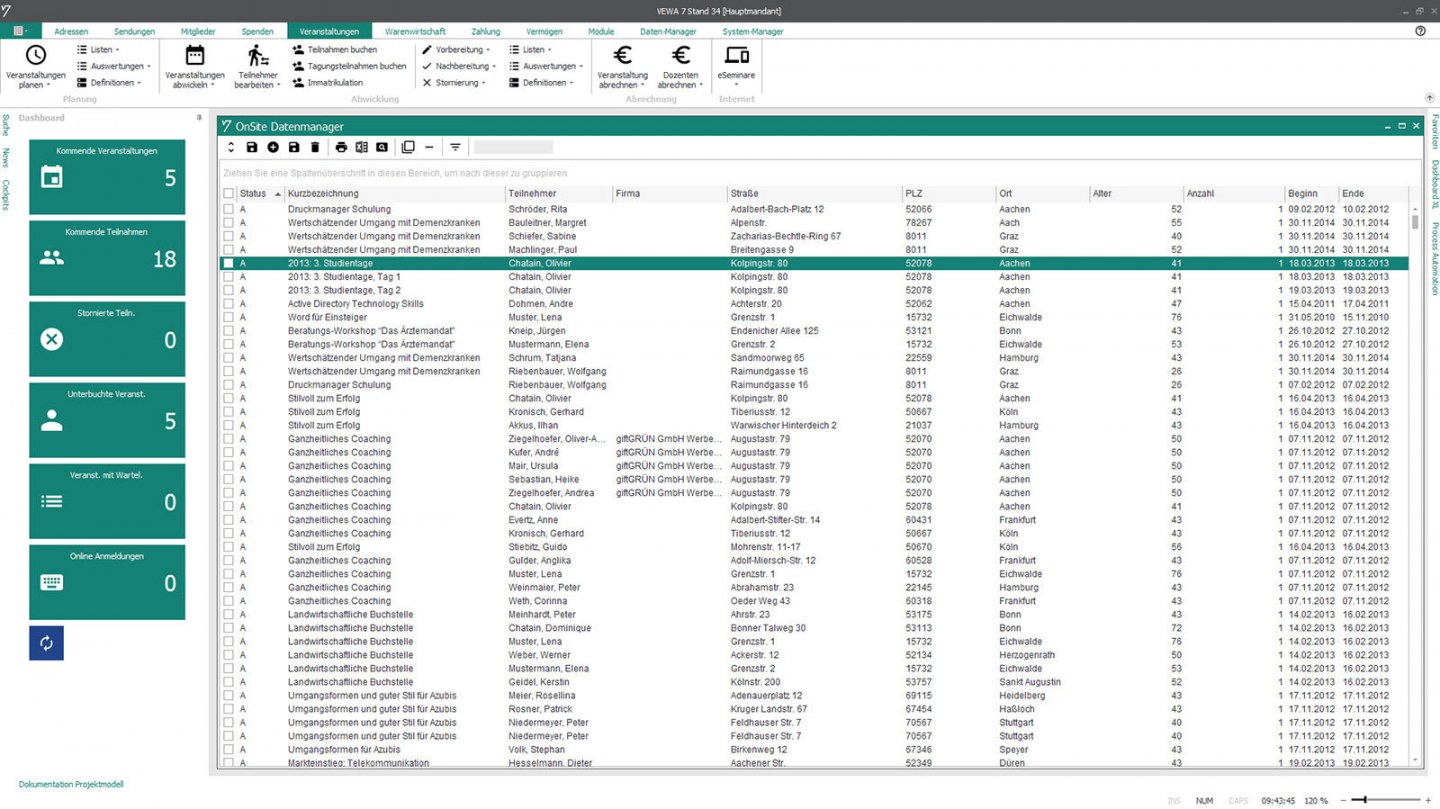The width and height of the screenshot is (1440, 809).
Task: Open Kommende Teilnahmen dashboard tile
Action: click(107, 258)
